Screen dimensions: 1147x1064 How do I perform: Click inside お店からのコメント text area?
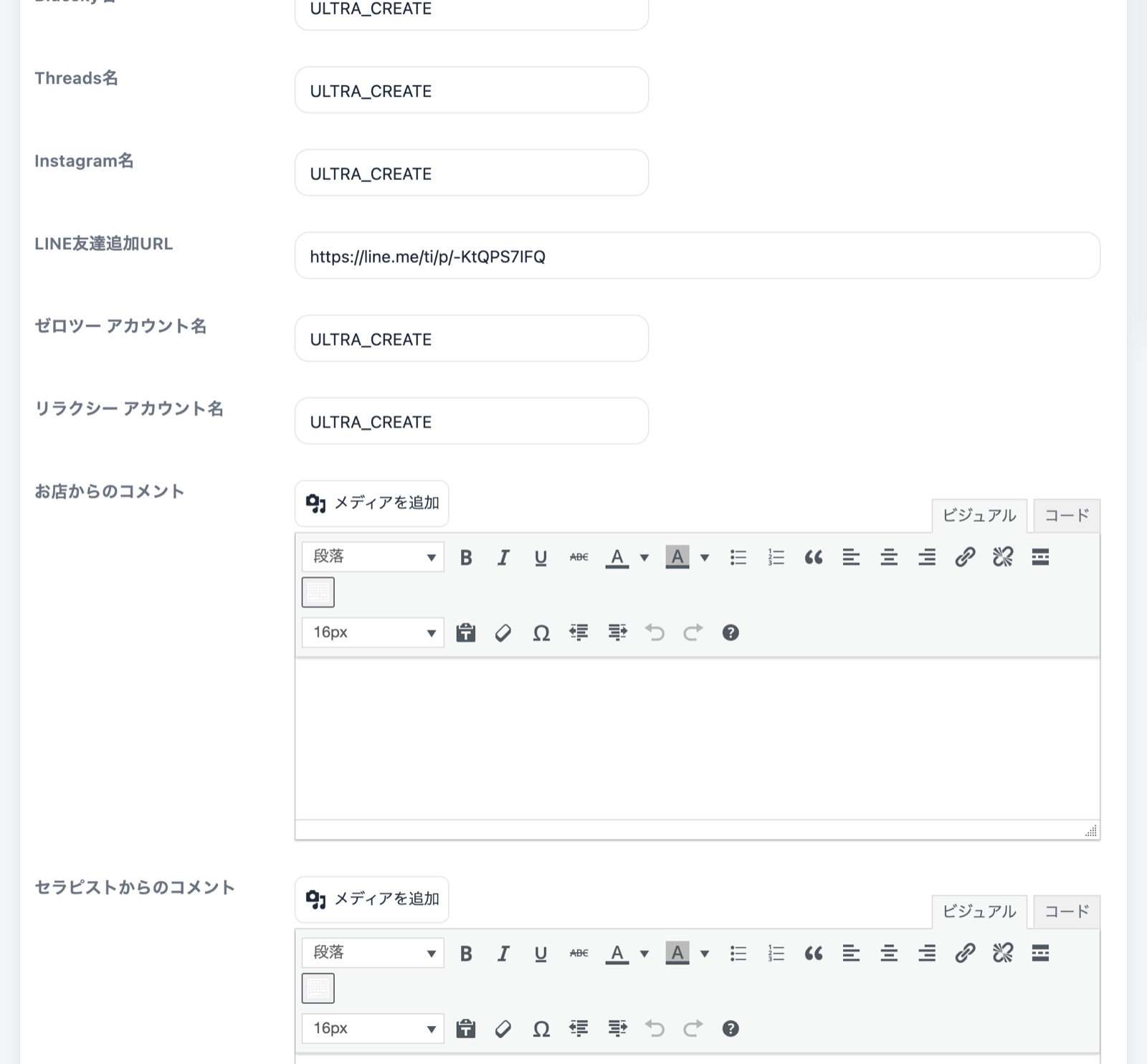pos(698,739)
